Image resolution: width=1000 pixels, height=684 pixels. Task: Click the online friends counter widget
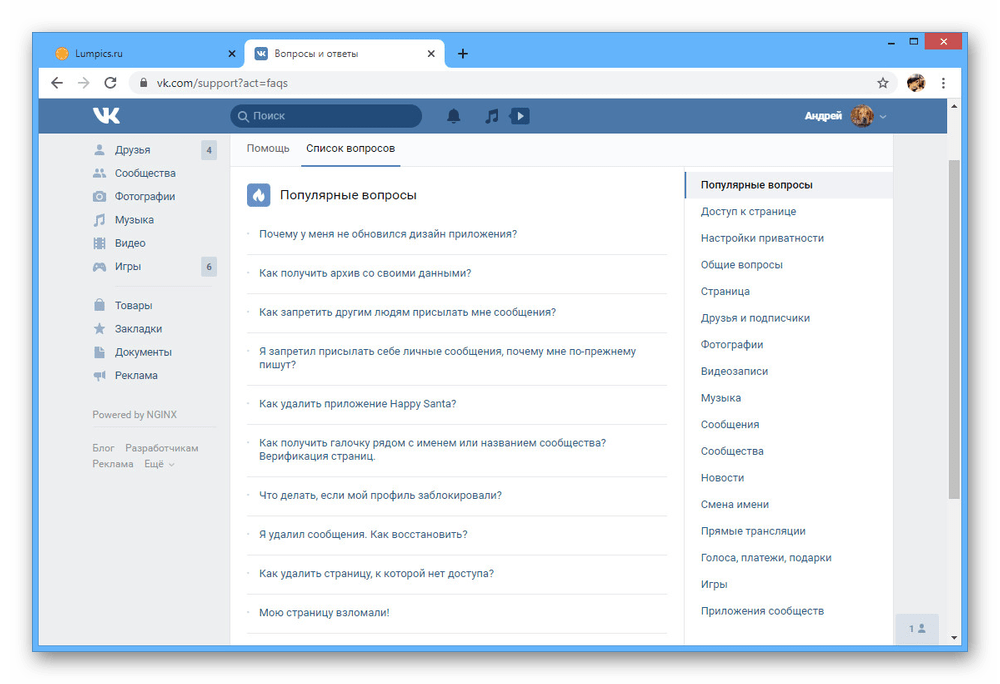click(x=917, y=629)
